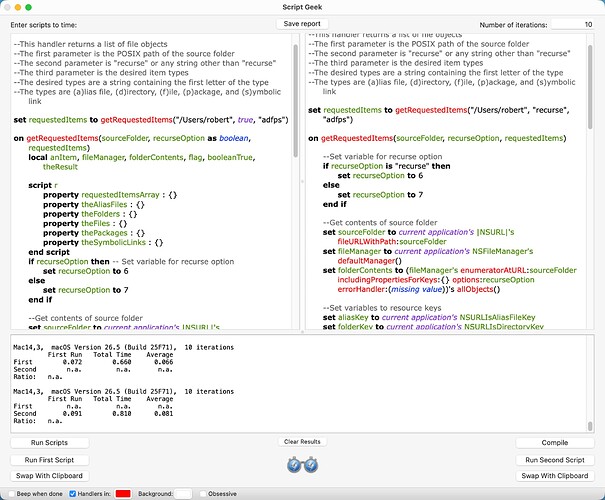Click the 0.072 first run value
The height and width of the screenshot is (500, 605).
coord(73,362)
